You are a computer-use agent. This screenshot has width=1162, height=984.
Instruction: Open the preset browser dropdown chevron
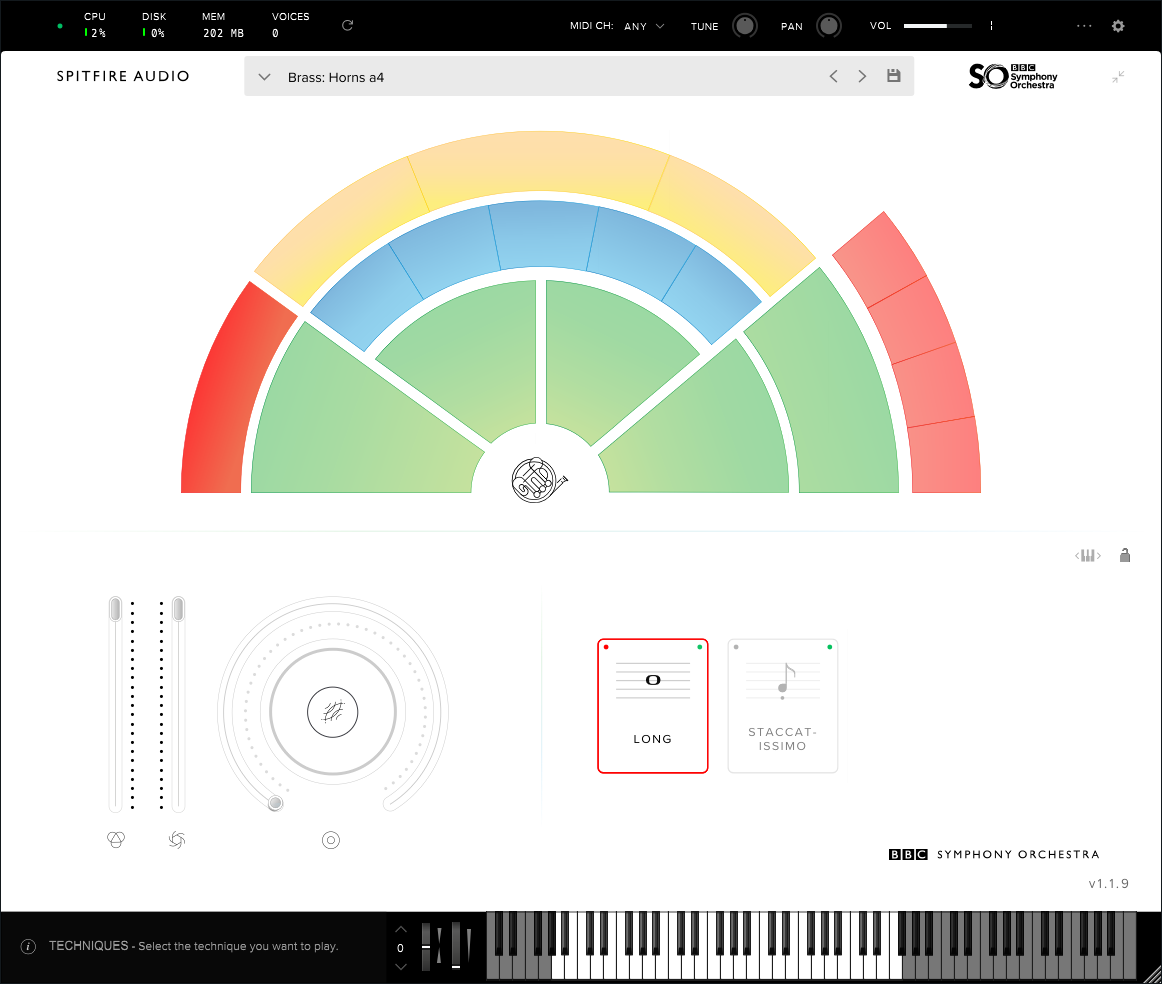click(264, 77)
